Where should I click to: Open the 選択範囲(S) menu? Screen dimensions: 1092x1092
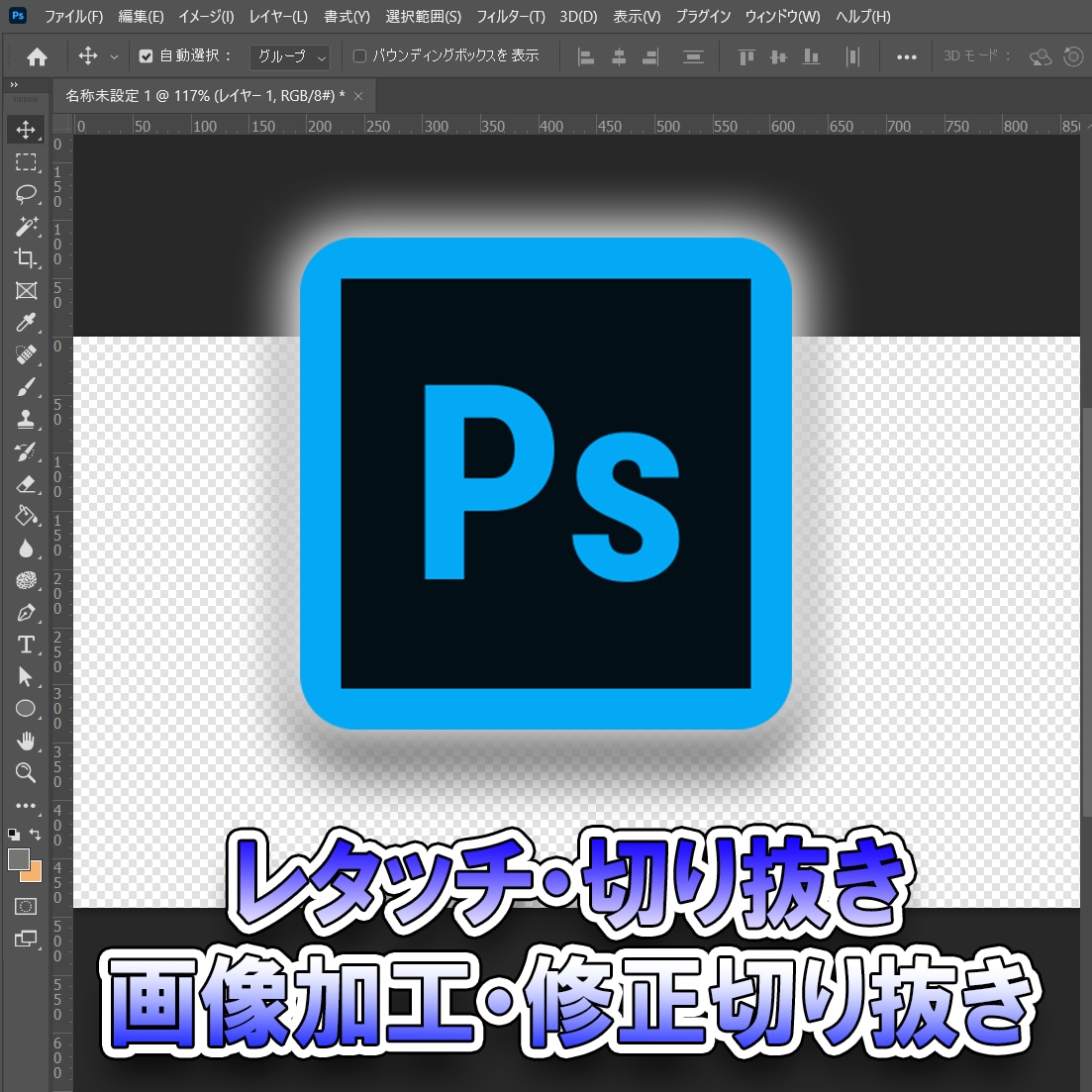coord(424,17)
